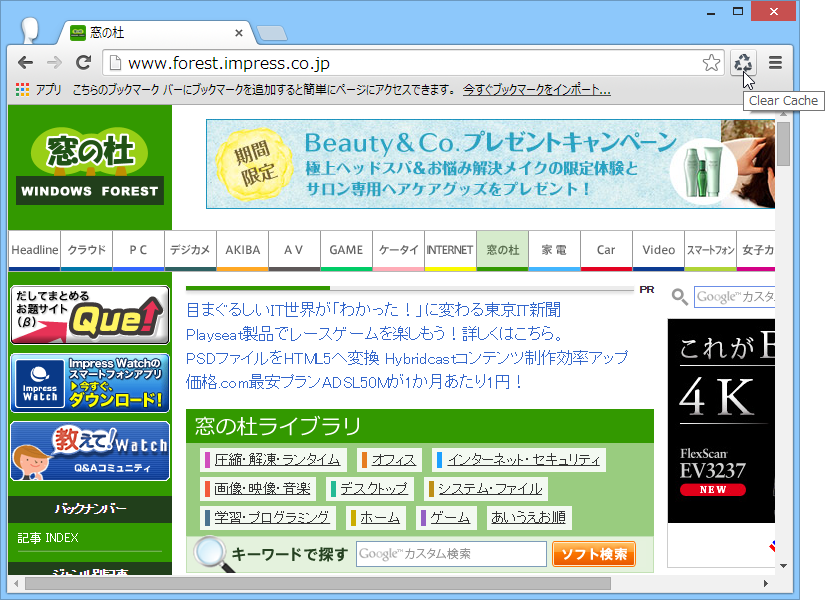825x600 pixels.
Task: Browse software with the あいうえお順 link
Action: [x=529, y=518]
